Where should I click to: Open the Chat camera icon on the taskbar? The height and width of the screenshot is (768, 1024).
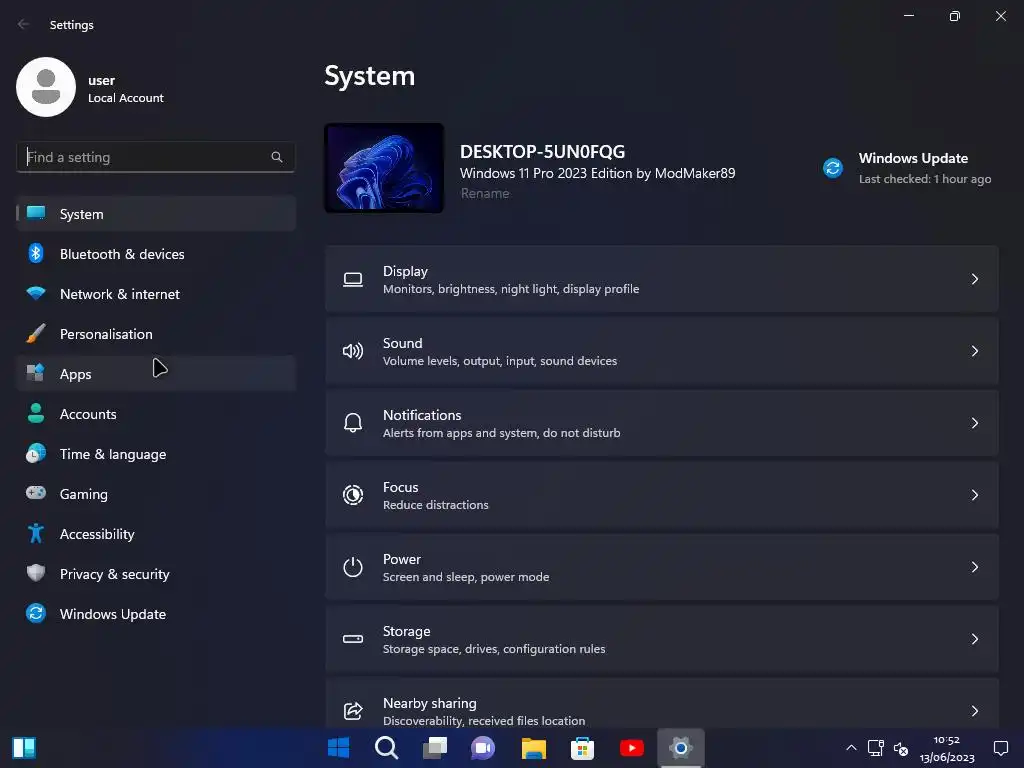483,748
